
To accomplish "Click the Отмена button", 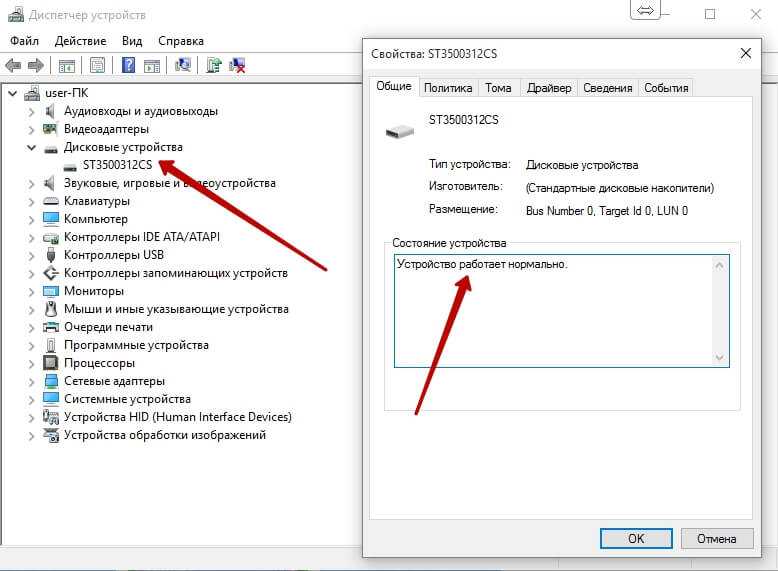I will click(716, 538).
